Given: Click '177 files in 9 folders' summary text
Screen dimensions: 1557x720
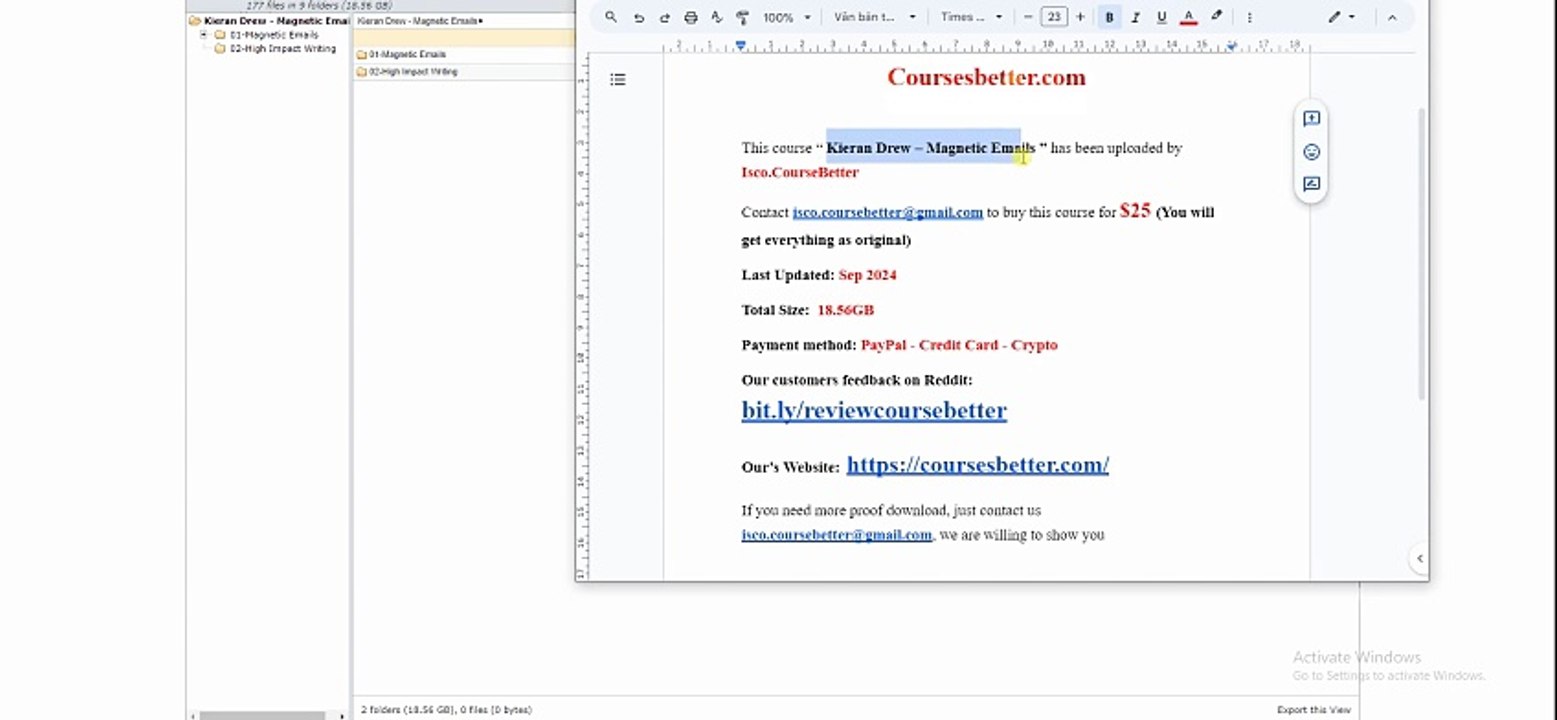Looking at the screenshot, I should (x=319, y=5).
